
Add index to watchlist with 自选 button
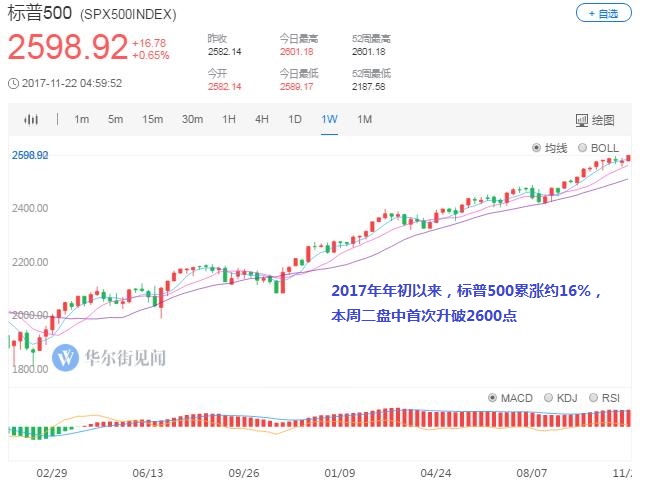click(x=603, y=14)
